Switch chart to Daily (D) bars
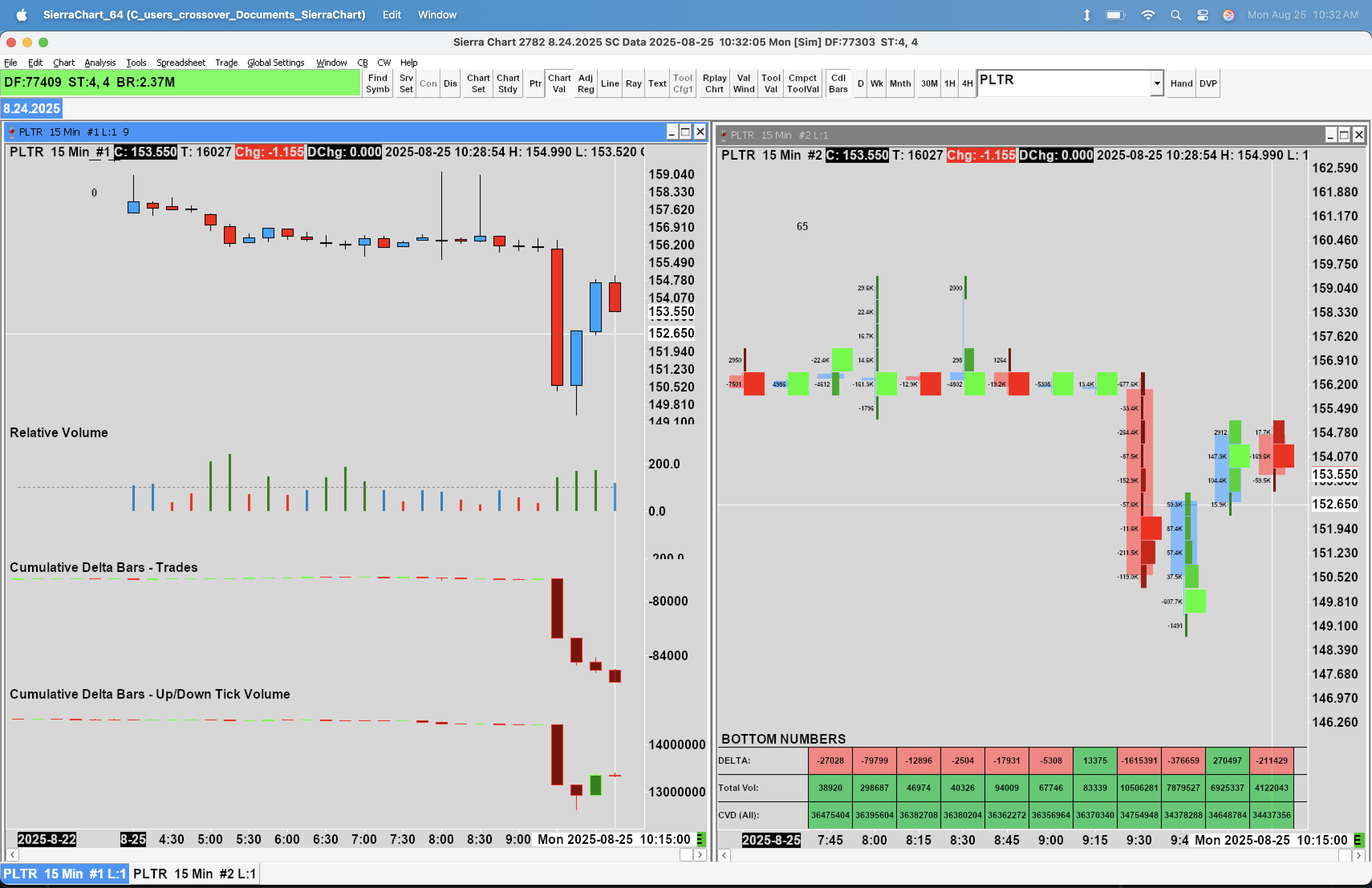The height and width of the screenshot is (888, 1372). coord(860,83)
